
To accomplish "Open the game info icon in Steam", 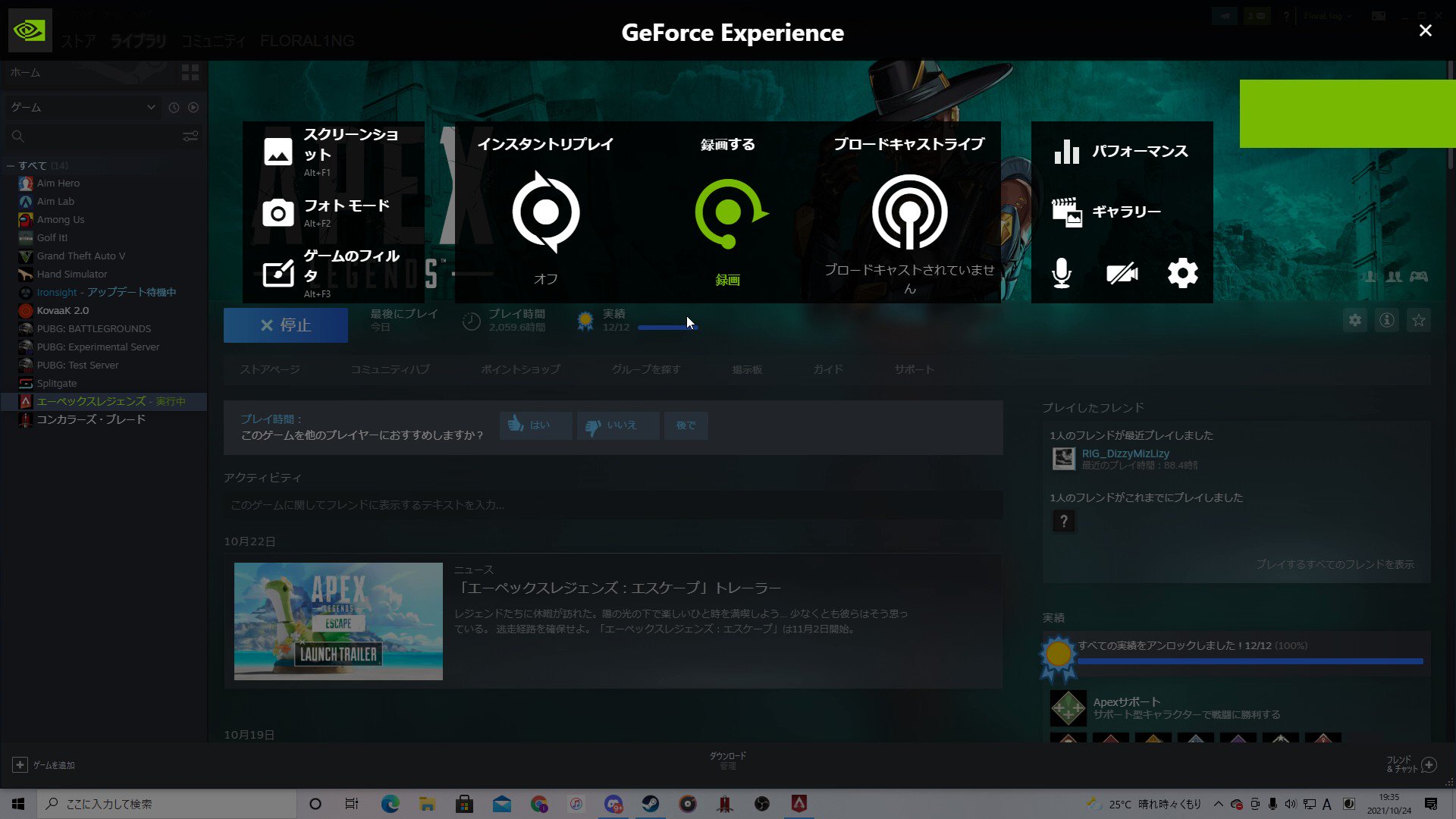I will [1387, 321].
